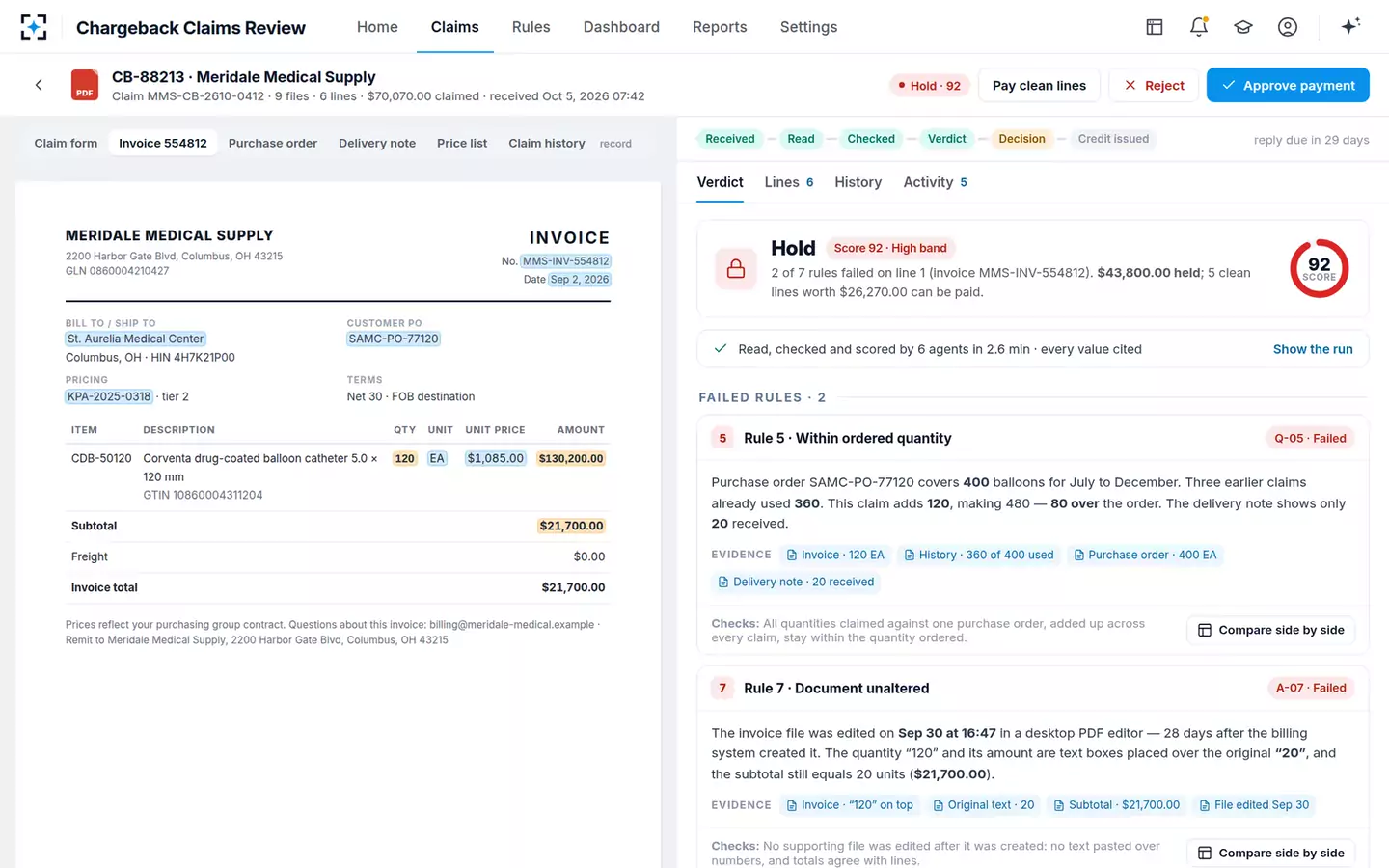Open the AI sparkle assistant icon
This screenshot has height=868, width=1389.
click(x=1350, y=26)
